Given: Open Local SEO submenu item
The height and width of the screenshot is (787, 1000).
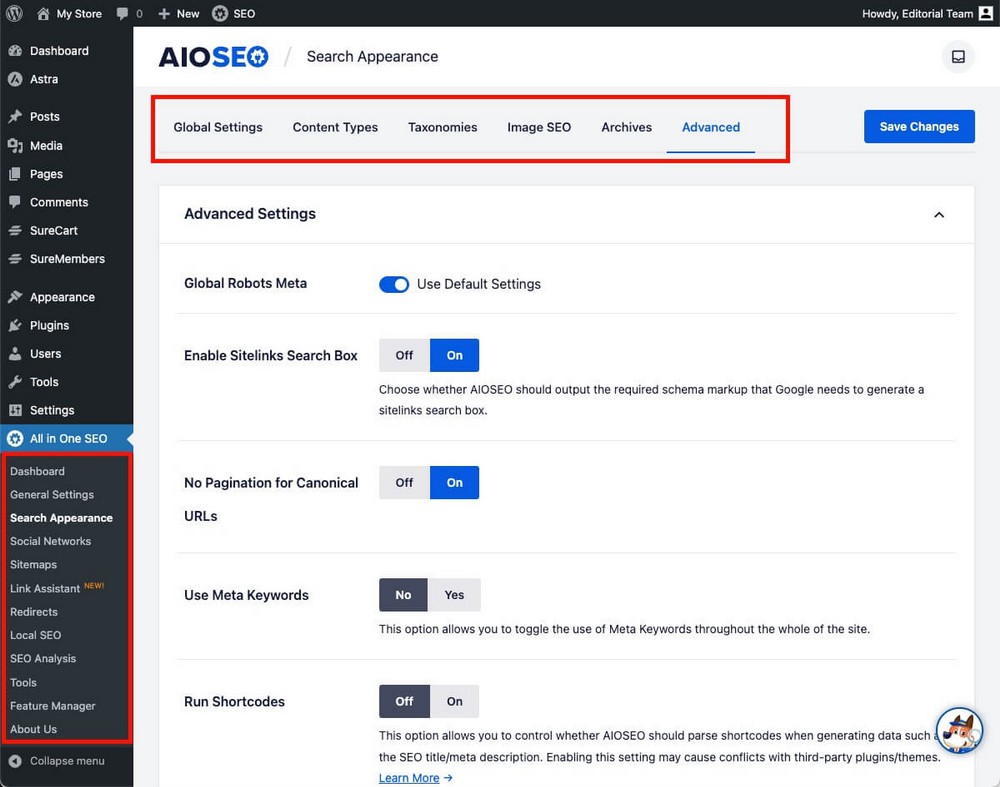Looking at the screenshot, I should pyautogui.click(x=36, y=635).
